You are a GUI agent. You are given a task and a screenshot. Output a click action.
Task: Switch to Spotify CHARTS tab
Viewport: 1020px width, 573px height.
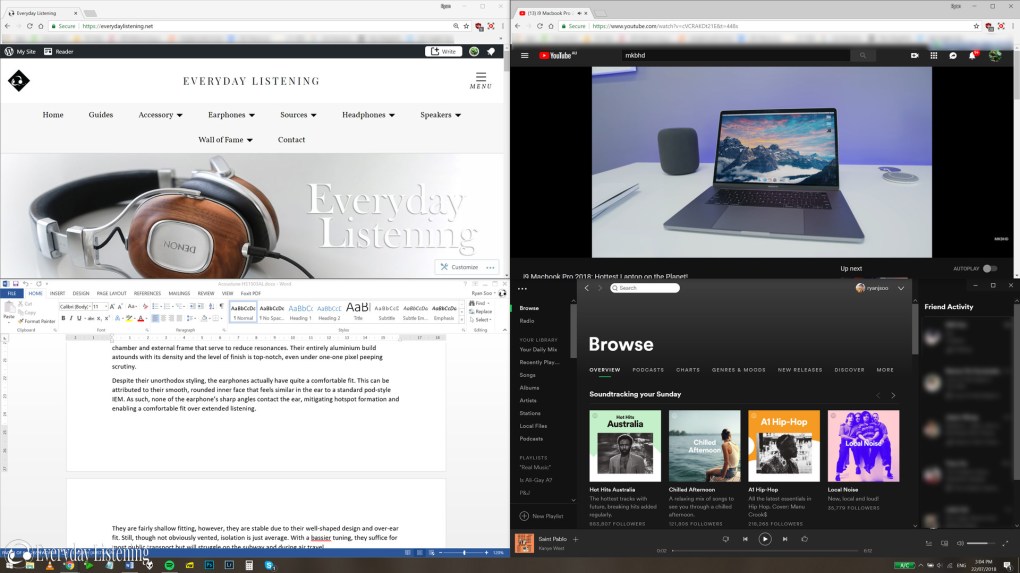click(688, 370)
